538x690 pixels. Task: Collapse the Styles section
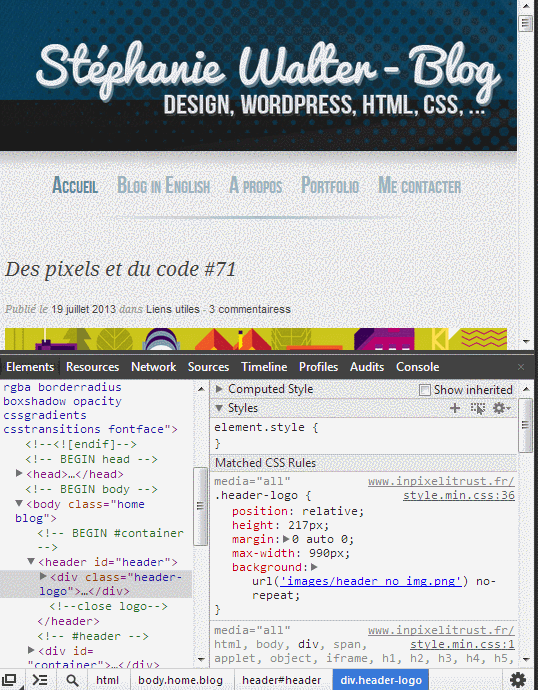pyautogui.click(x=219, y=408)
